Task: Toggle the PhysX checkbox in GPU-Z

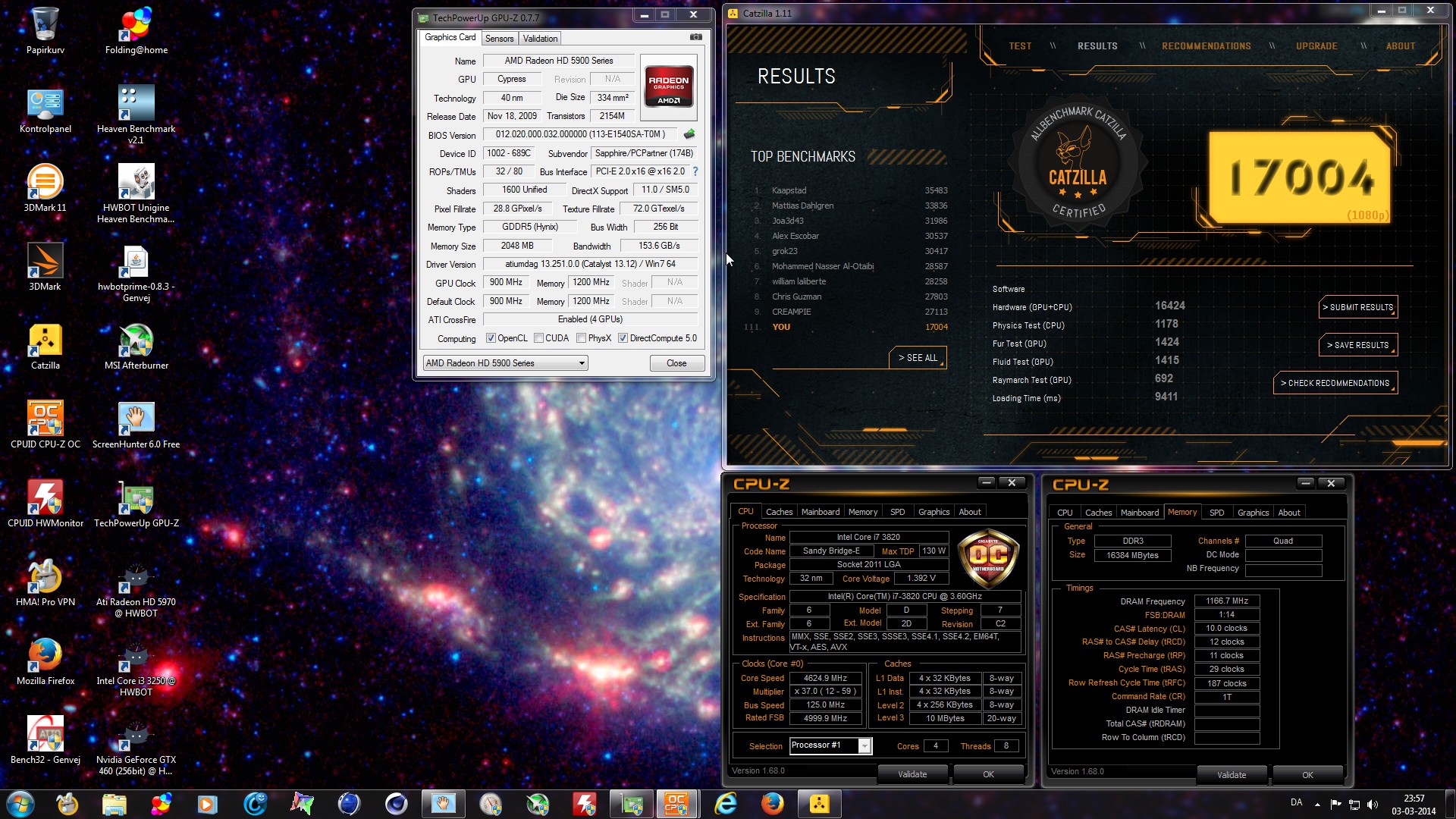Action: (581, 338)
